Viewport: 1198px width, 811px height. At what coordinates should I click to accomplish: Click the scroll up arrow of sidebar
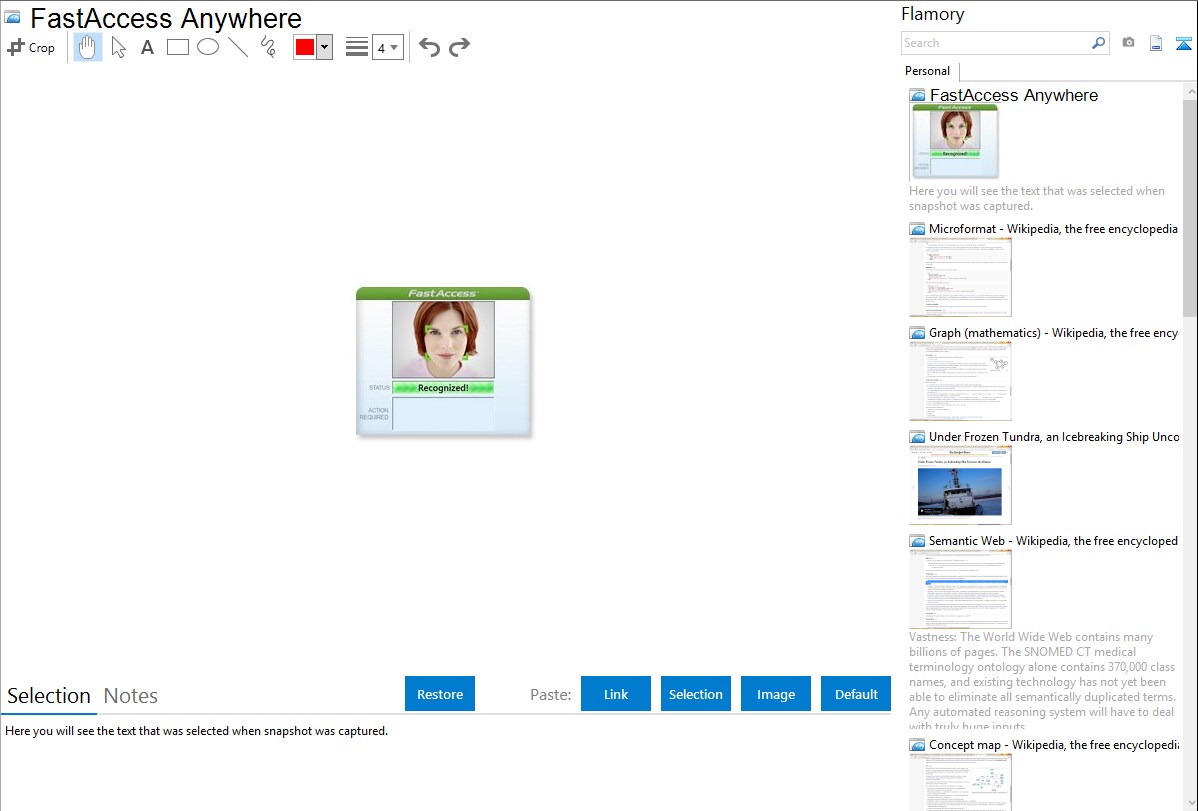click(1190, 91)
